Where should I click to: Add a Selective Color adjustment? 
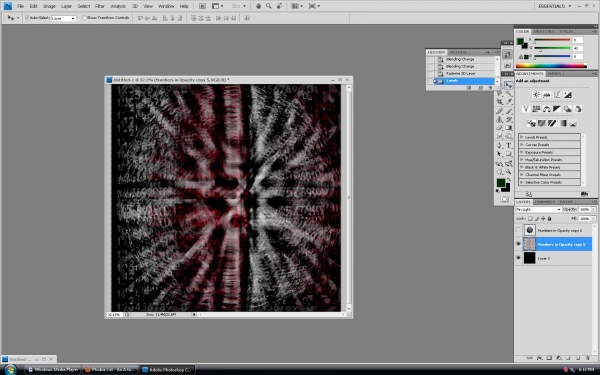pyautogui.click(x=573, y=123)
